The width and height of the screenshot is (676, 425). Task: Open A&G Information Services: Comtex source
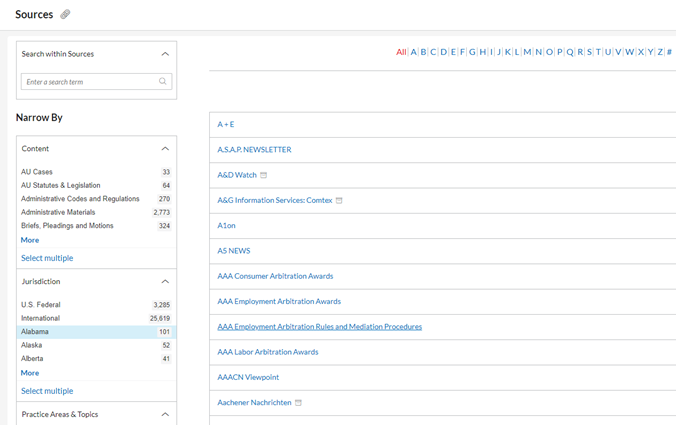(x=275, y=200)
